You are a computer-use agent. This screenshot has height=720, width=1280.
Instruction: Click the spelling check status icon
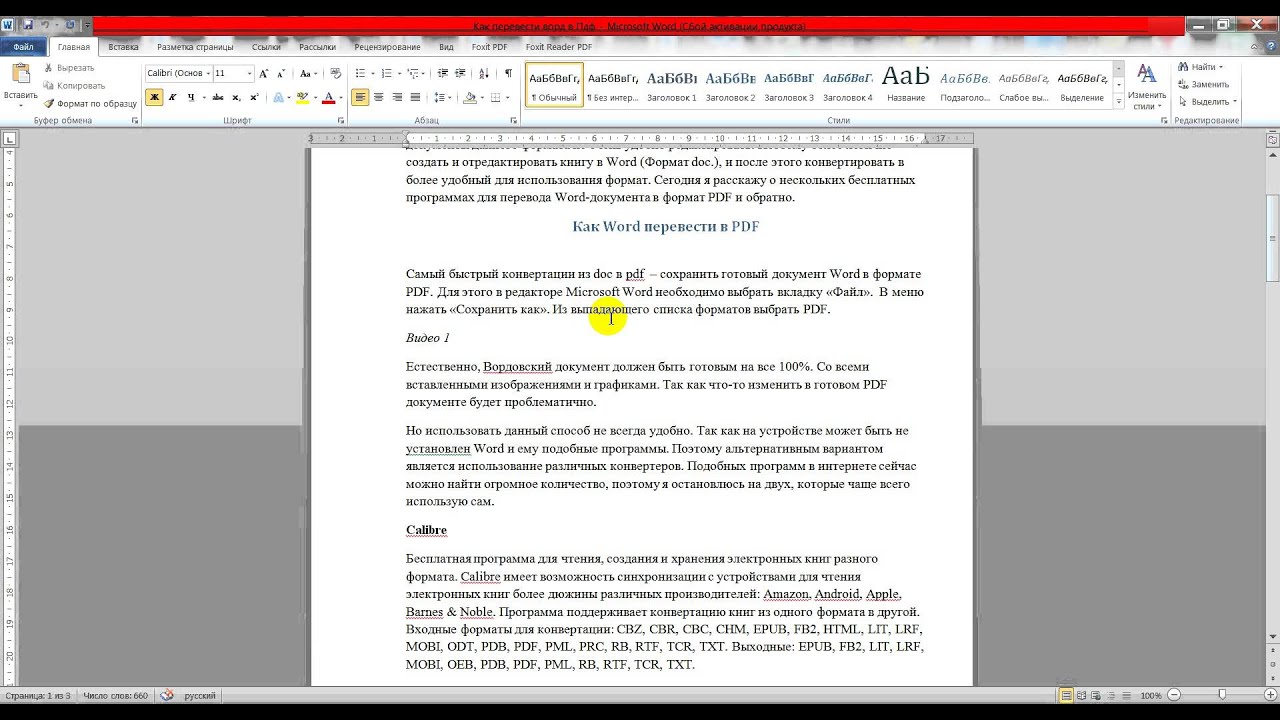tap(166, 695)
